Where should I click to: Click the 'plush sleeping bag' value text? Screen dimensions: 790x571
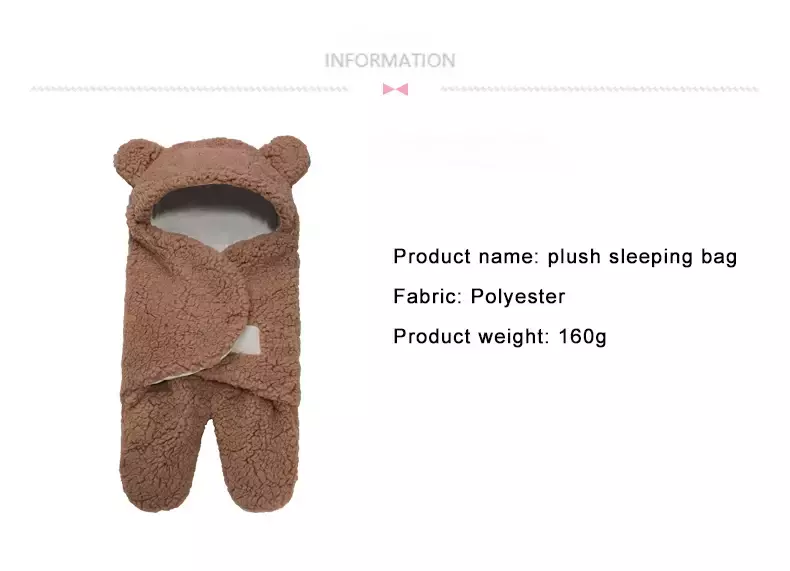point(642,257)
